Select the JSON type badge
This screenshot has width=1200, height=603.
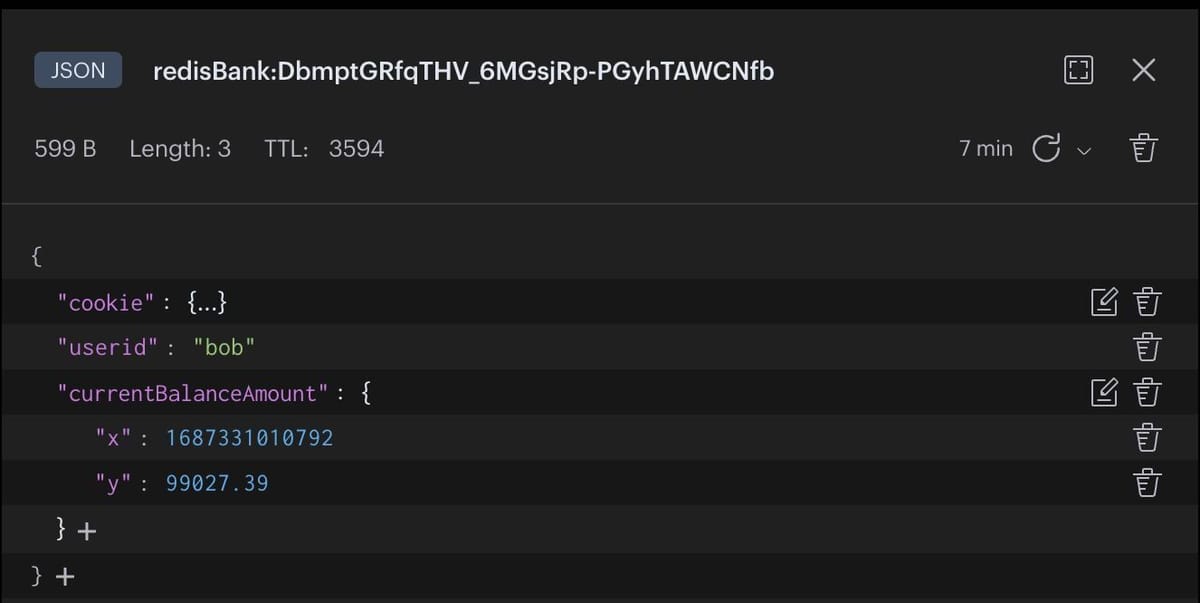click(x=77, y=70)
